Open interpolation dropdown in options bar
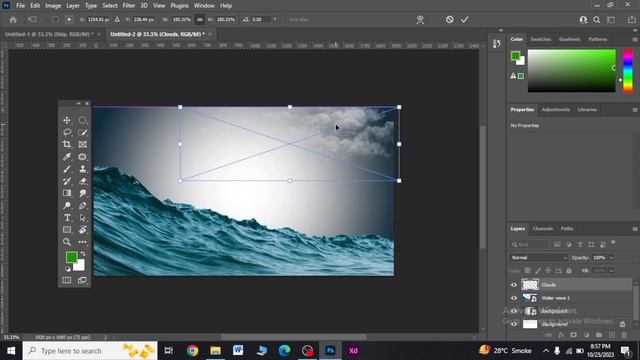The width and height of the screenshot is (640, 360). (275, 20)
